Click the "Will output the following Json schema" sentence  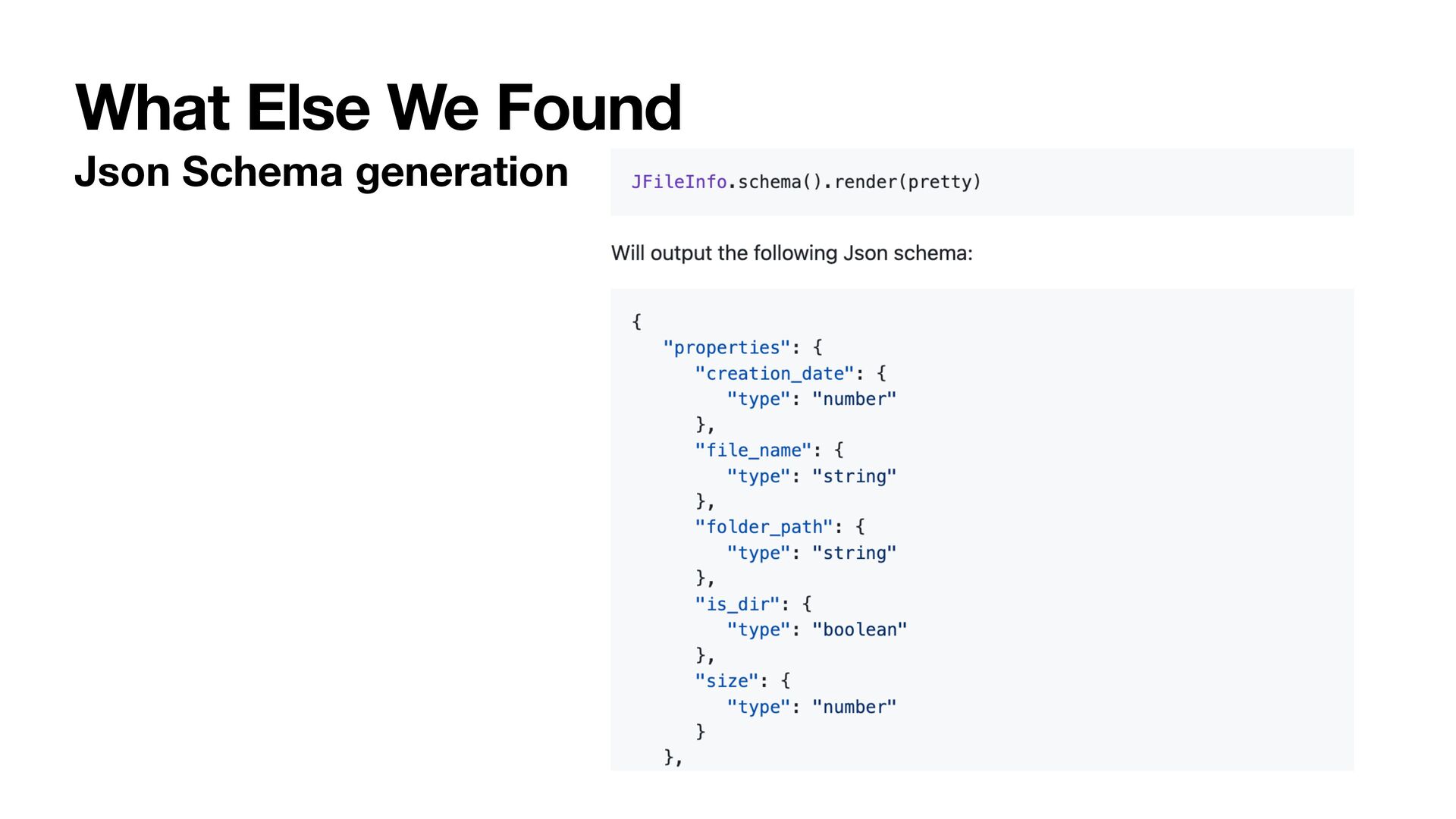click(792, 253)
